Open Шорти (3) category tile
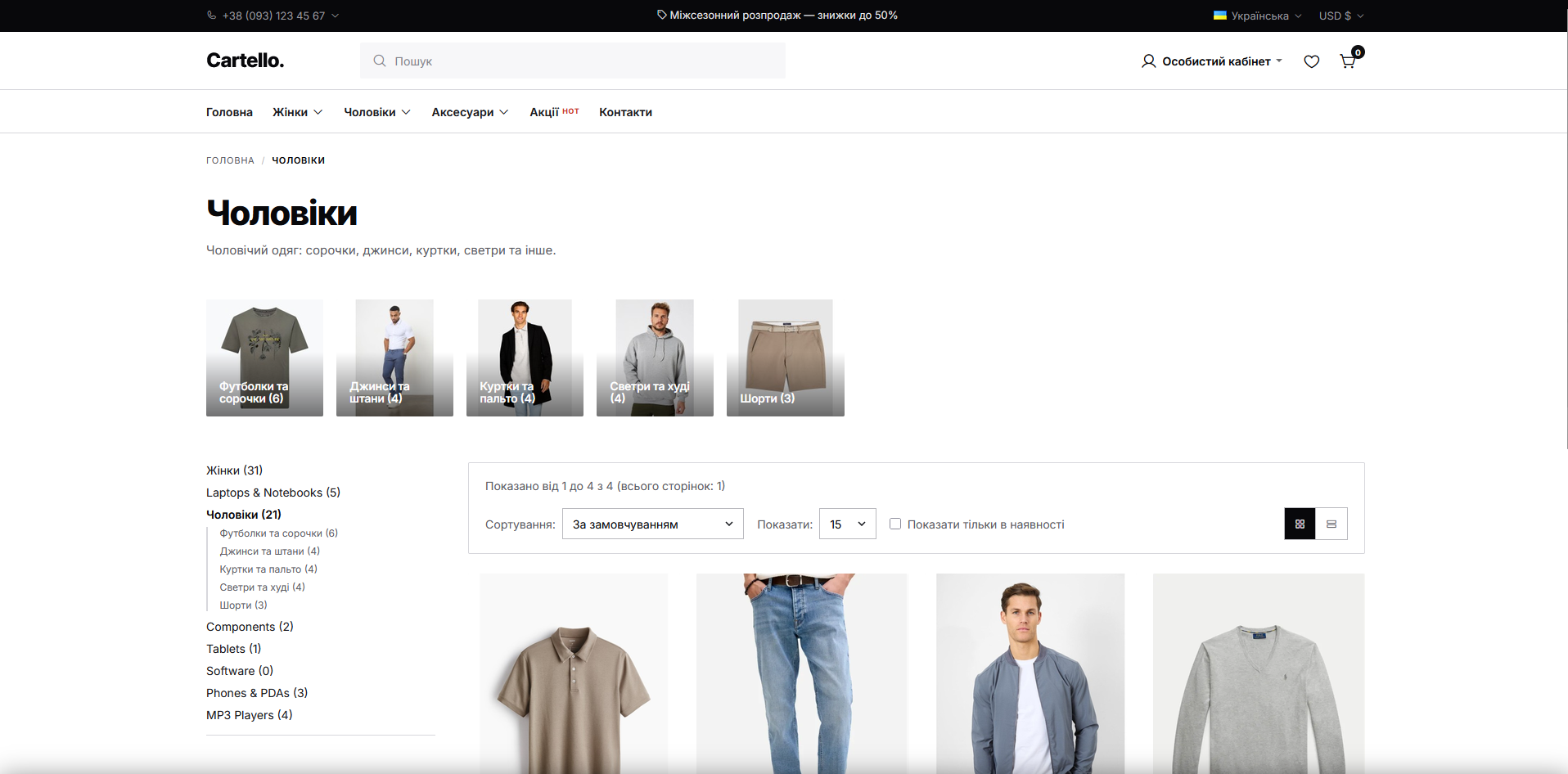This screenshot has height=774, width=1568. point(785,358)
